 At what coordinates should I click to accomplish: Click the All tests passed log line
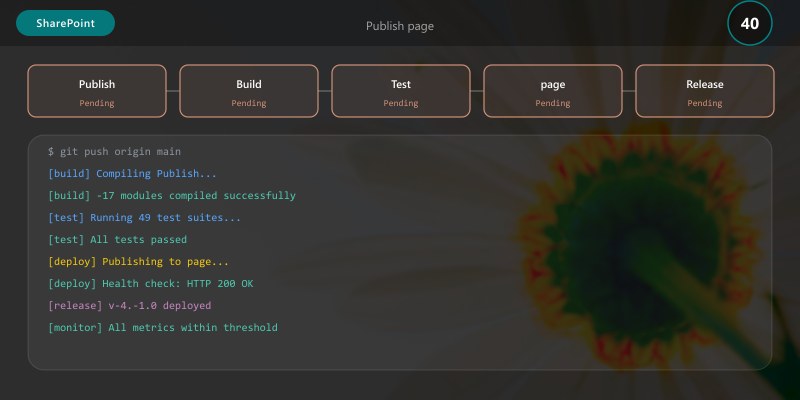117,239
